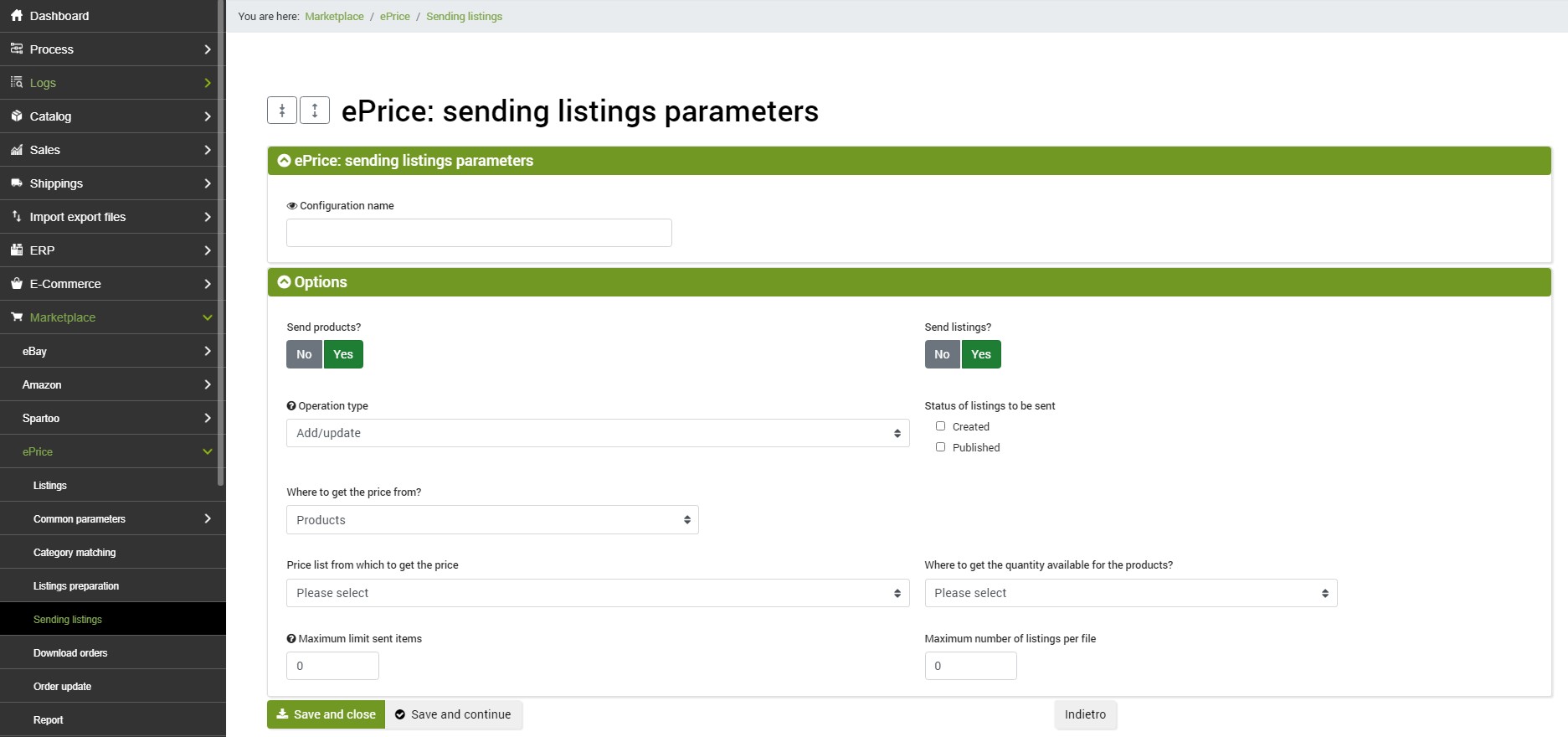The image size is (1568, 737).
Task: Collapse the Options section header icon
Action: pos(285,282)
